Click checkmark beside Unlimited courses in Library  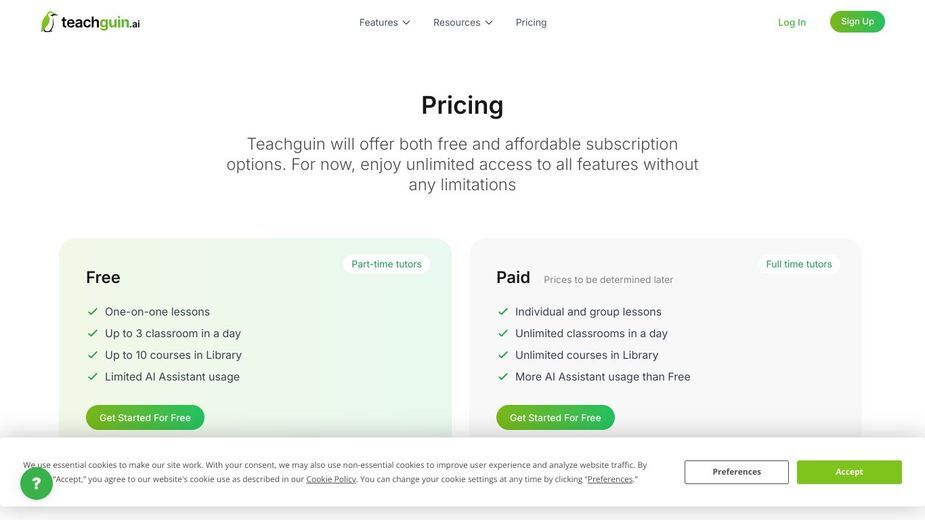[x=503, y=355]
